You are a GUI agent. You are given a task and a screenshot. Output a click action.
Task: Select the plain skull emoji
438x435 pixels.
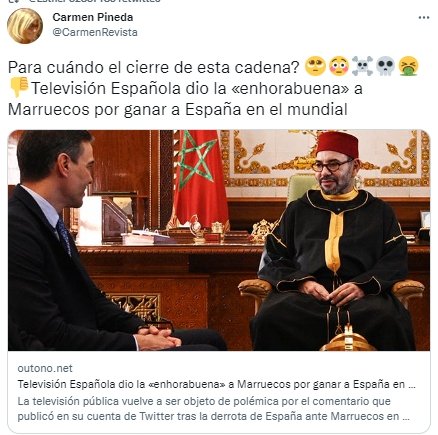pos(385,66)
